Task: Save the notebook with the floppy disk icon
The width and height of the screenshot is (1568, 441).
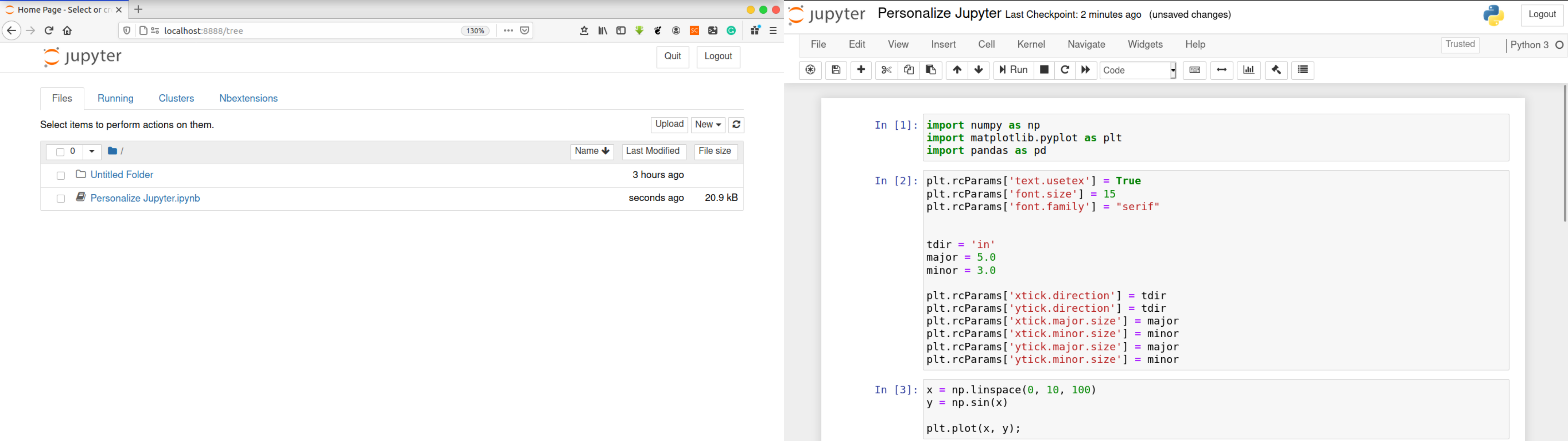Action: [836, 70]
